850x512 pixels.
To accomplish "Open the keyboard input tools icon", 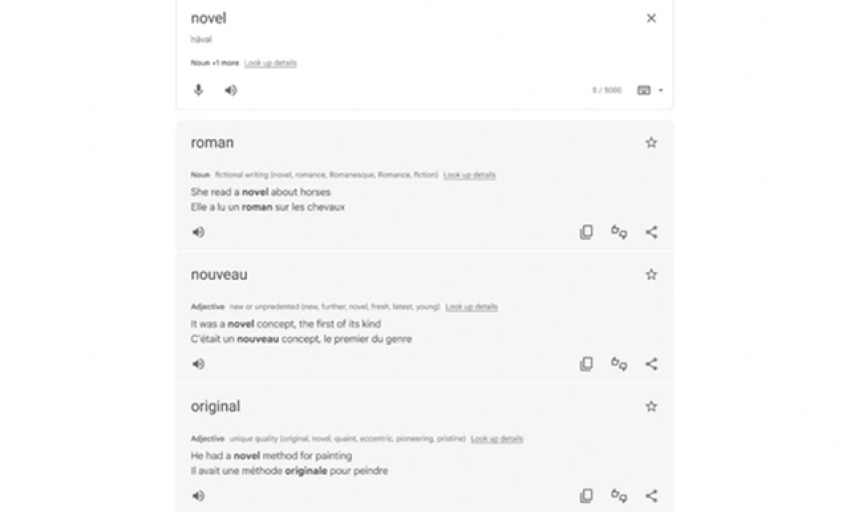I will click(x=643, y=90).
